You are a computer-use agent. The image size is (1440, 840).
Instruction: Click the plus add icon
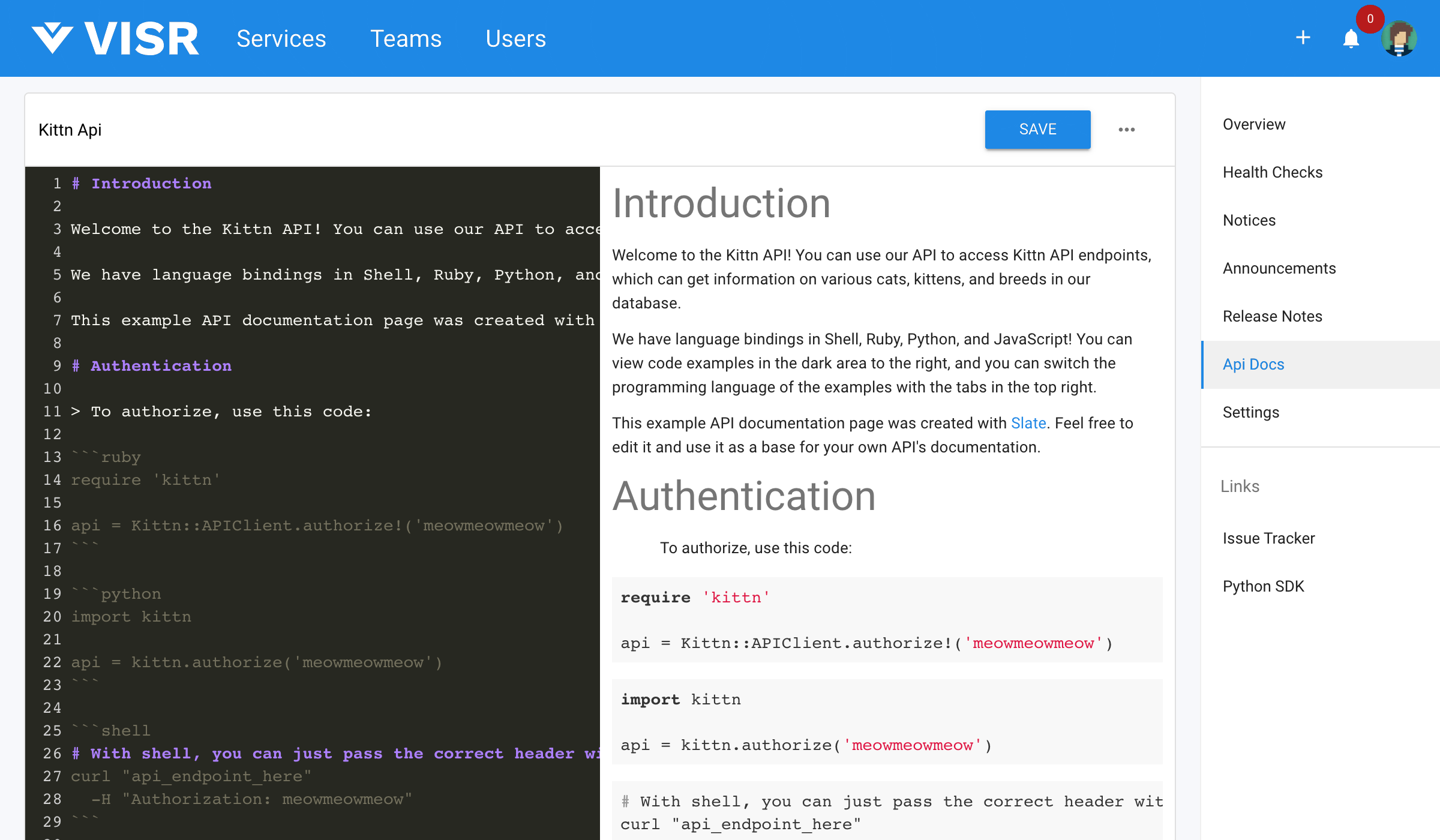tap(1303, 38)
